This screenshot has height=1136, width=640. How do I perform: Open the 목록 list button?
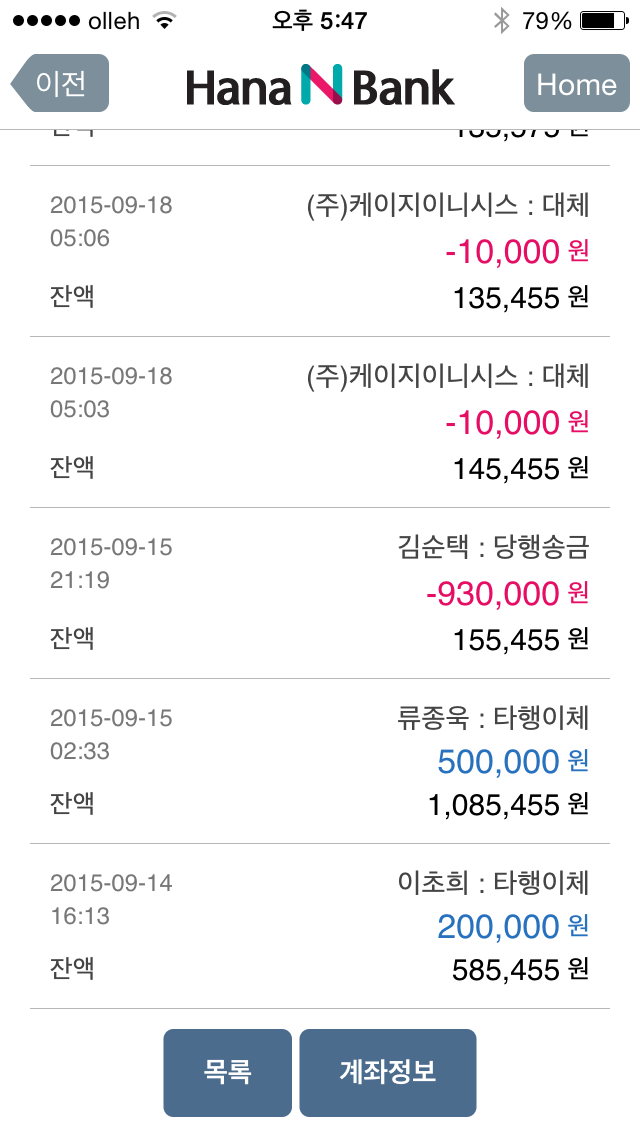click(x=228, y=1072)
